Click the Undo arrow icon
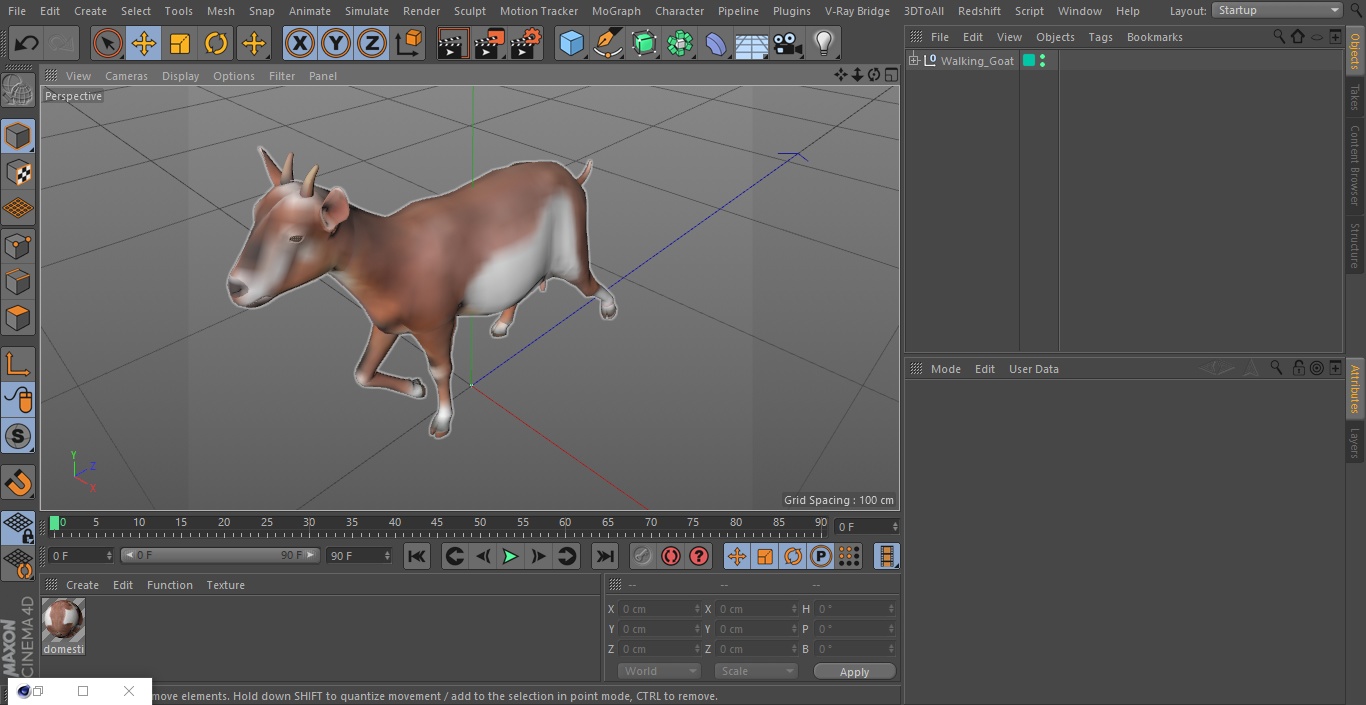The image size is (1366, 705). coord(27,43)
